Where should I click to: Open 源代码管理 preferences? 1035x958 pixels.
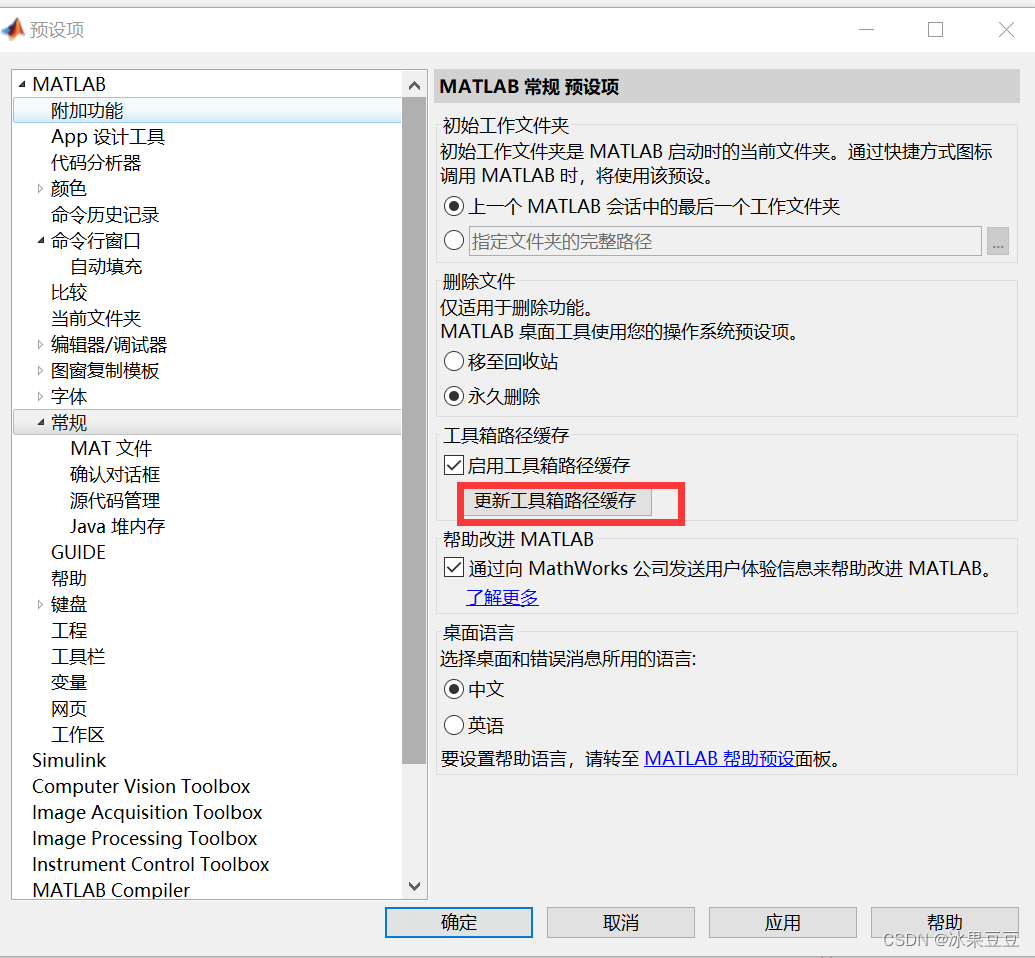(115, 500)
